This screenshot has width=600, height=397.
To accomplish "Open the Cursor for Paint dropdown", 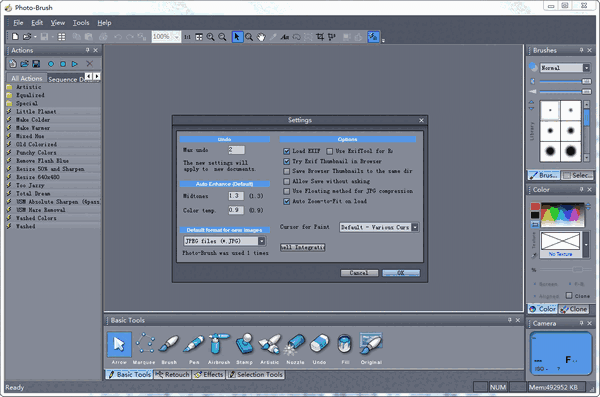I will (x=415, y=227).
